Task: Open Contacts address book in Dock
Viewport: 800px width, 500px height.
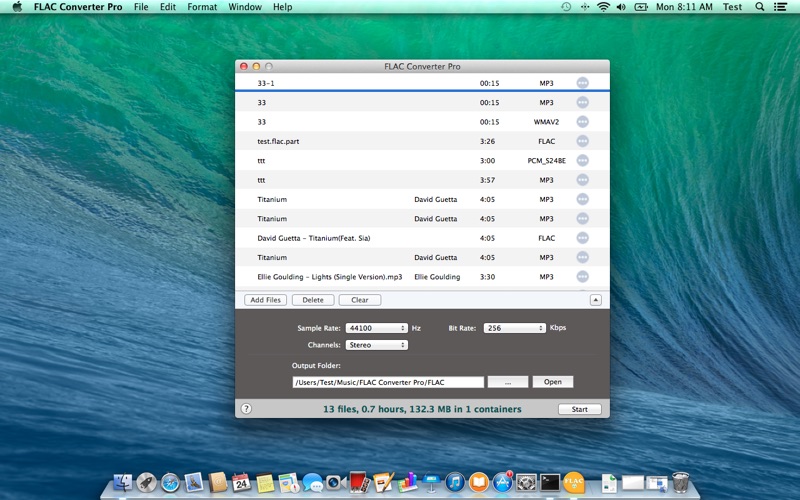Action: (218, 482)
